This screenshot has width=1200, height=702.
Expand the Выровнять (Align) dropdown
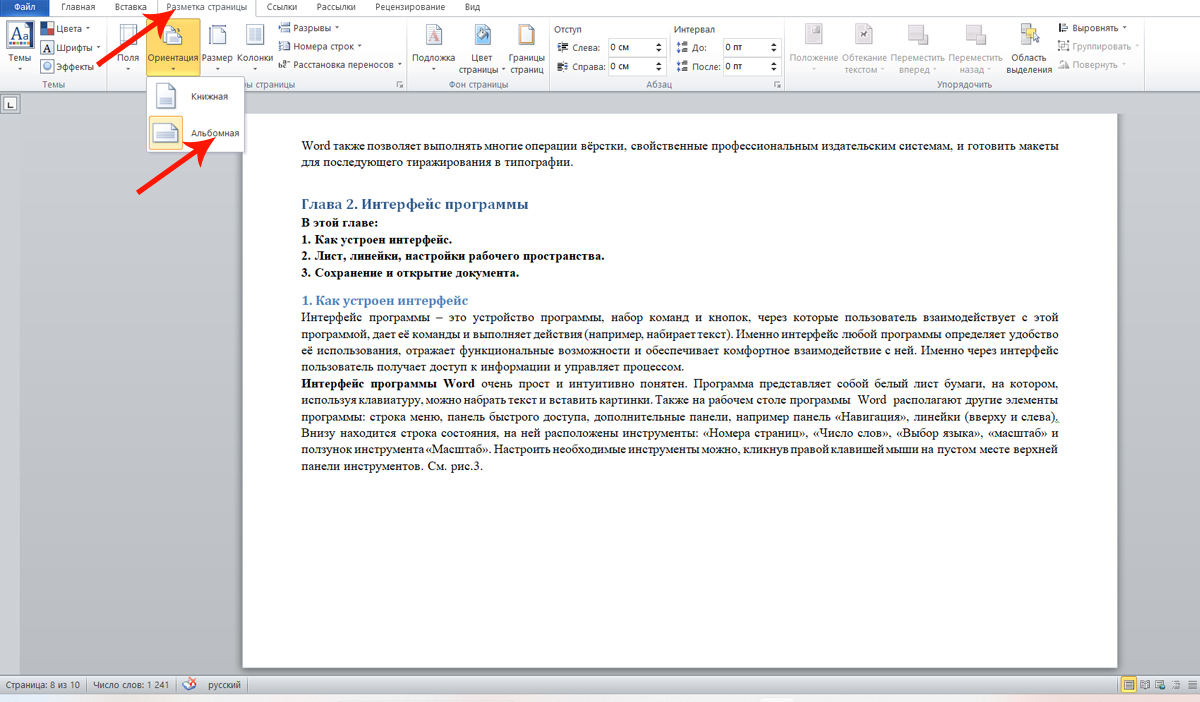pos(1098,28)
